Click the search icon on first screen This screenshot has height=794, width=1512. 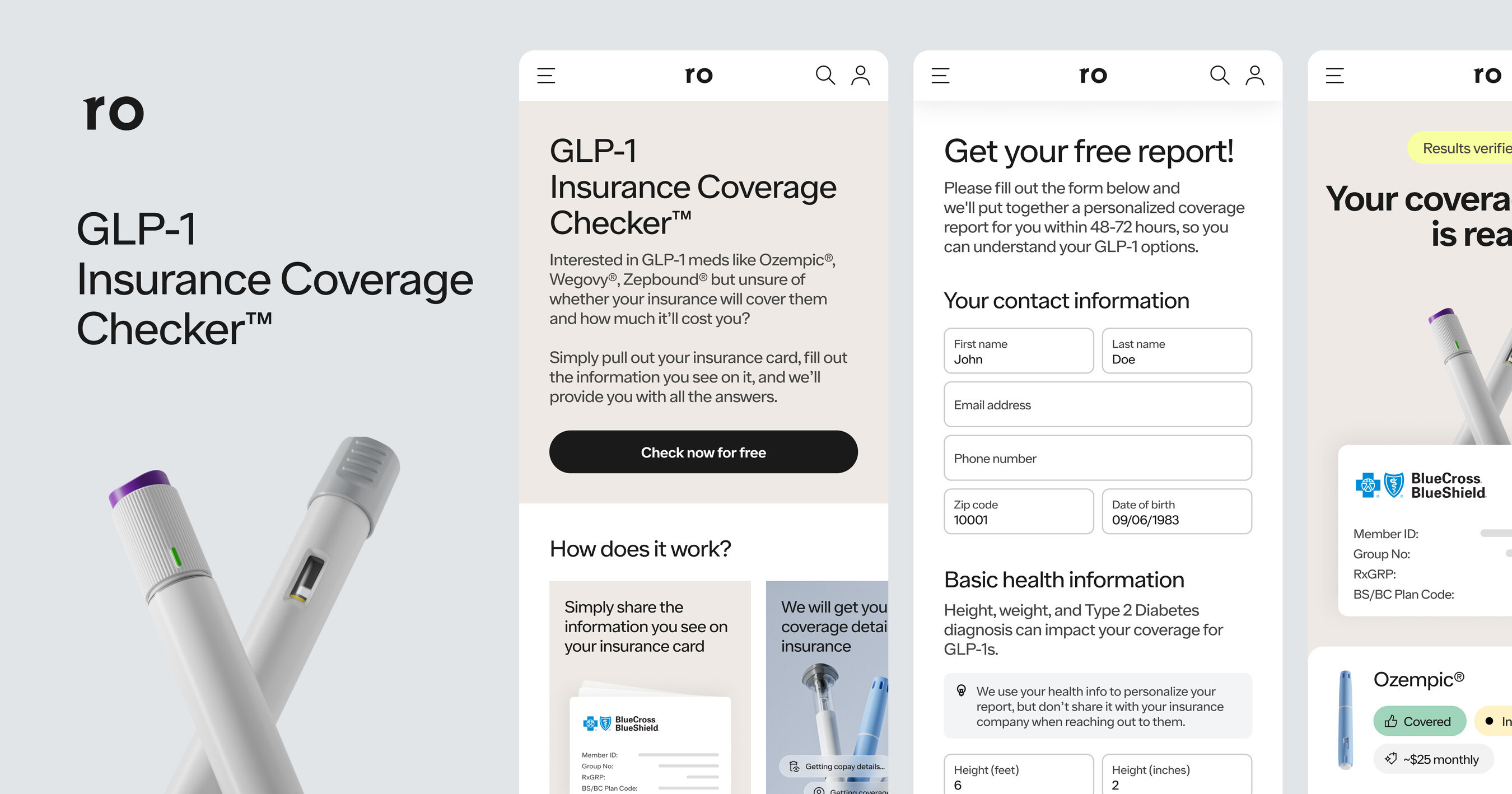[824, 76]
